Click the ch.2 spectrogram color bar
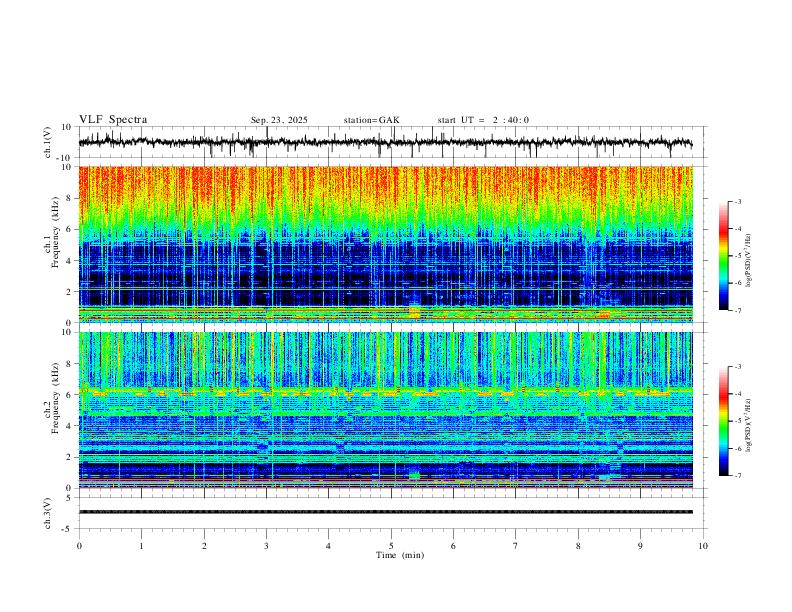 click(x=723, y=421)
